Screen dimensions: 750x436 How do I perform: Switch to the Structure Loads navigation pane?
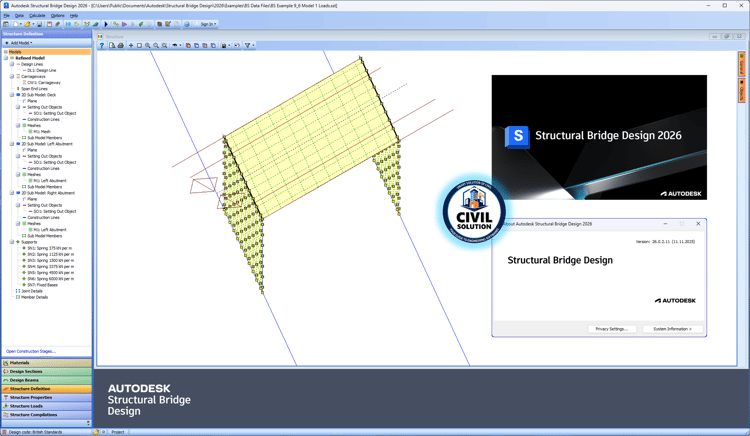point(46,406)
